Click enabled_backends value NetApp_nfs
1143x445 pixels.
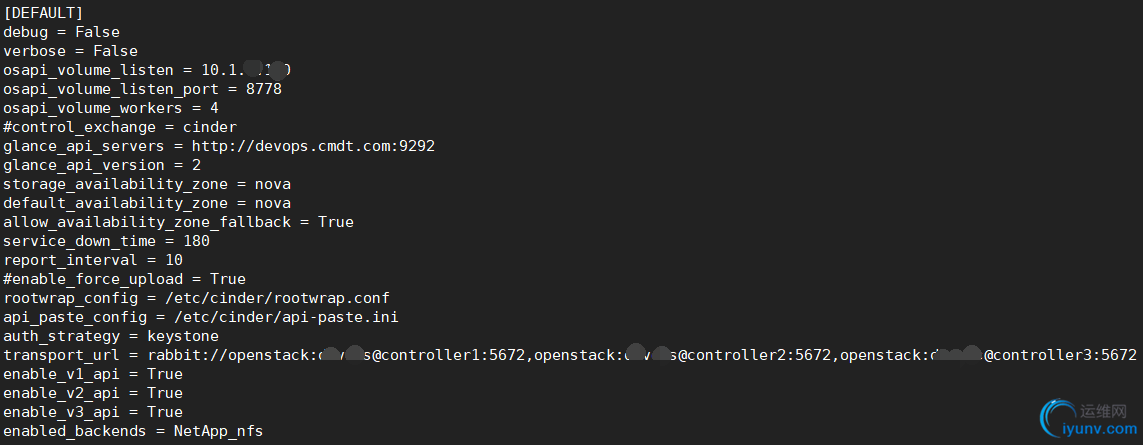(x=218, y=431)
